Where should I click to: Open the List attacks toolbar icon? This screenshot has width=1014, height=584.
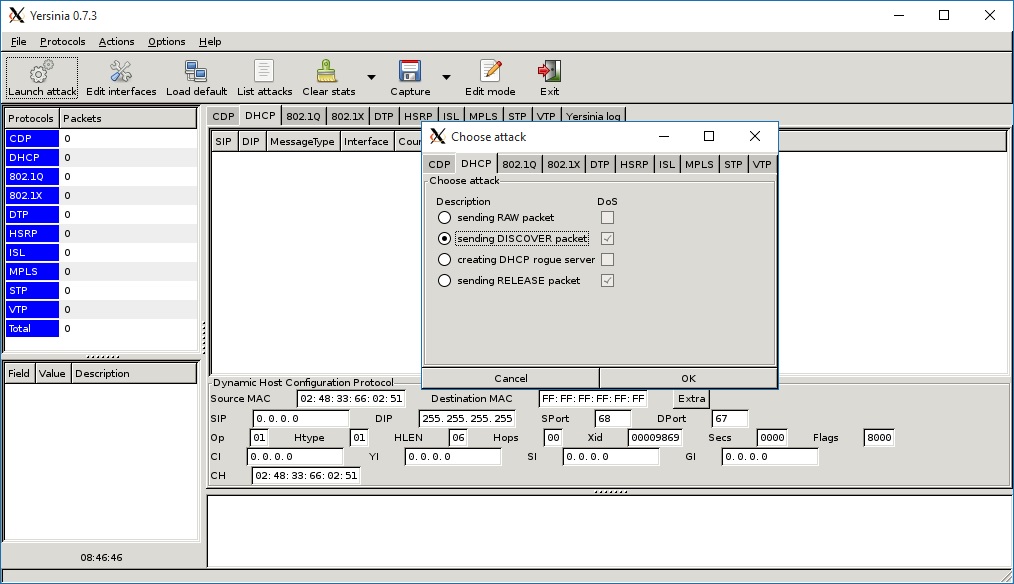click(264, 72)
